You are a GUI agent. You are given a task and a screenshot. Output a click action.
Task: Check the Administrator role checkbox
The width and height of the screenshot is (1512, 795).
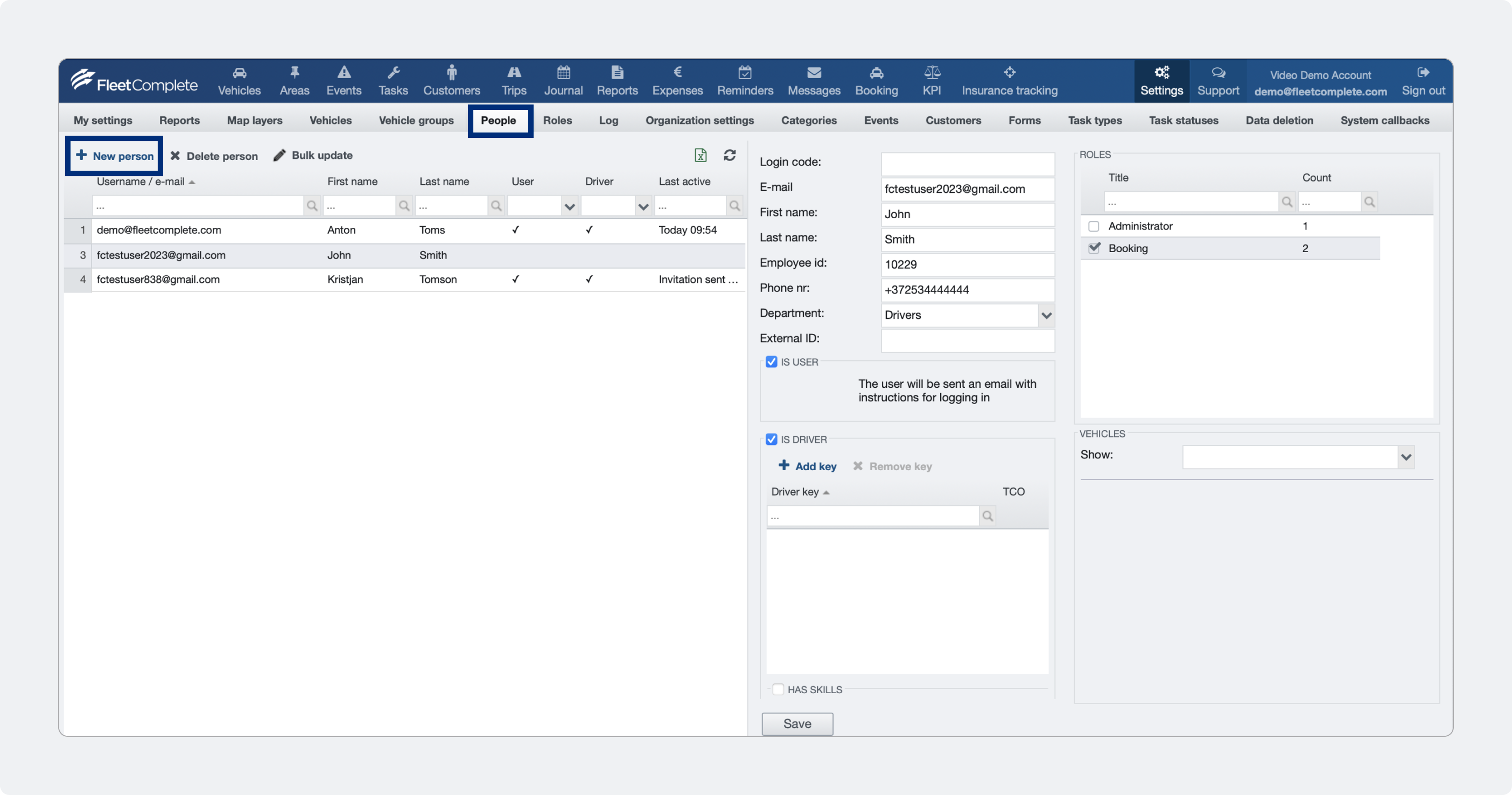coord(1094,226)
